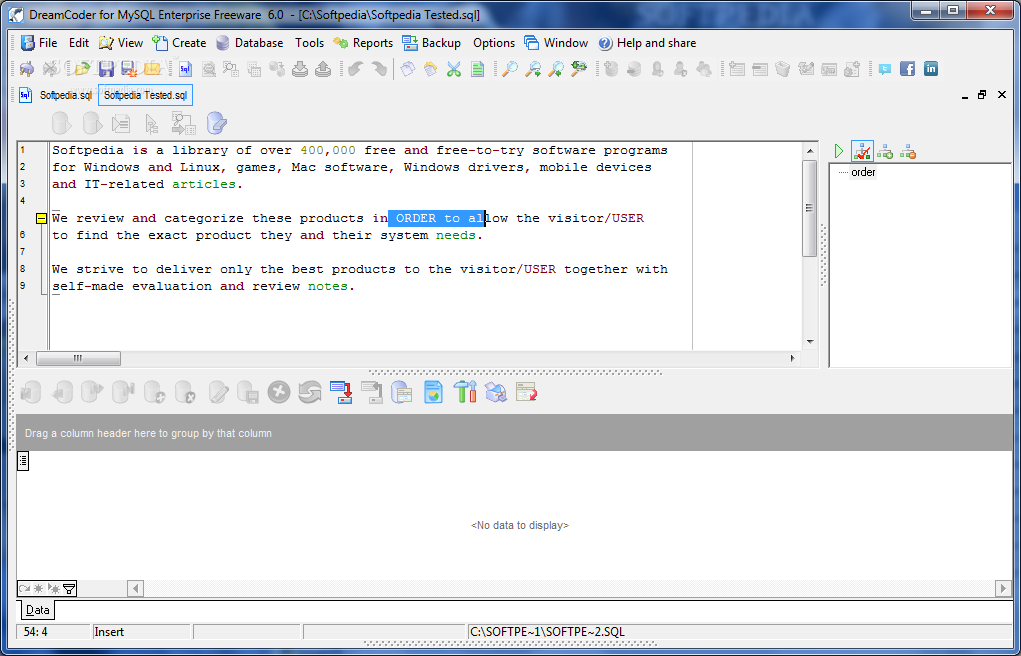Click the refresh data arrows icon

click(x=310, y=393)
